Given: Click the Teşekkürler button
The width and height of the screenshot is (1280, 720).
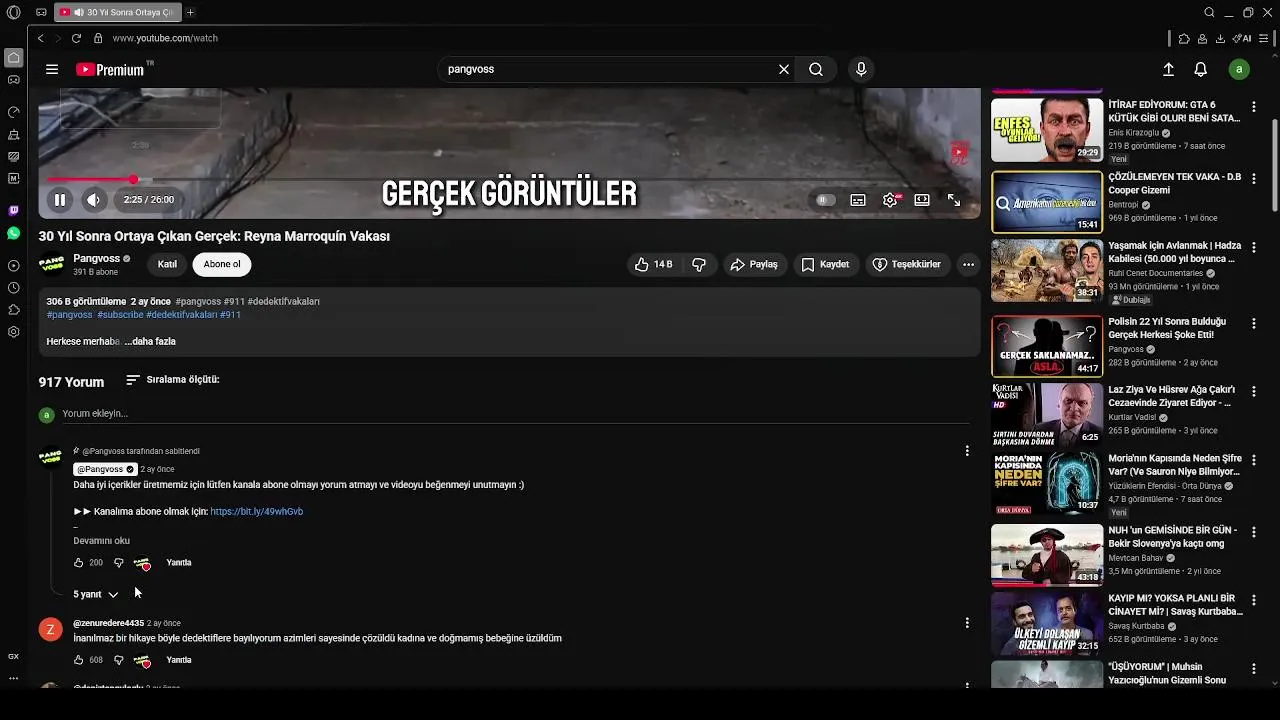Looking at the screenshot, I should 906,264.
